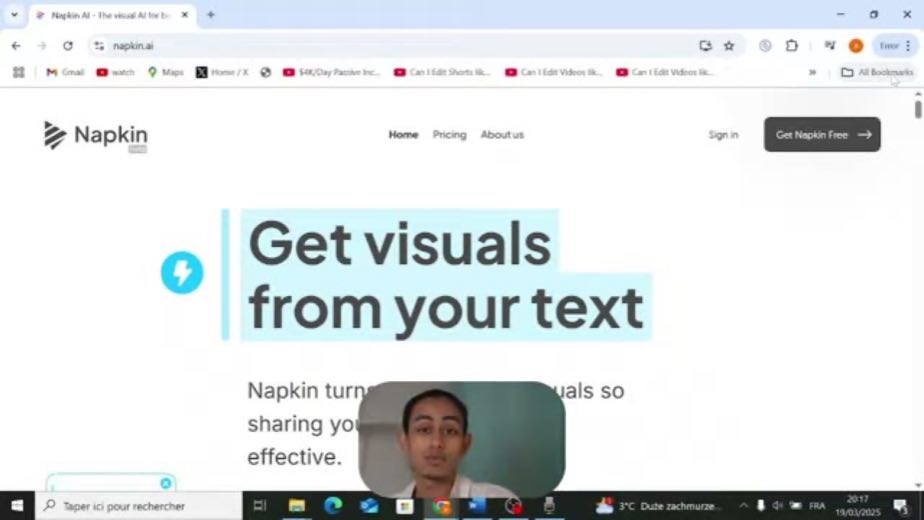The height and width of the screenshot is (520, 924).
Task: Show hidden system tray icons
Action: [x=743, y=505]
